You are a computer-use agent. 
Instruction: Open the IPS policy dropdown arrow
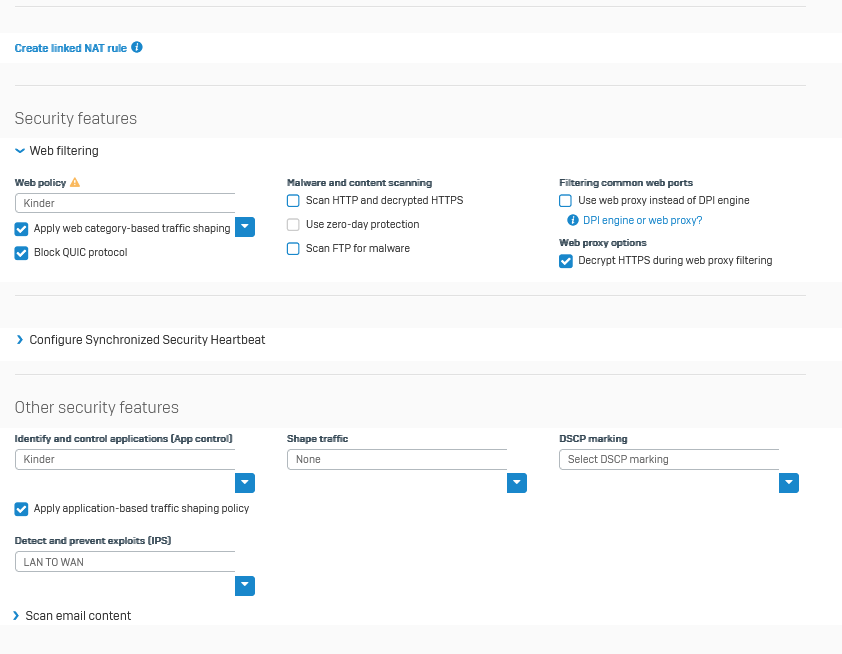pos(245,586)
